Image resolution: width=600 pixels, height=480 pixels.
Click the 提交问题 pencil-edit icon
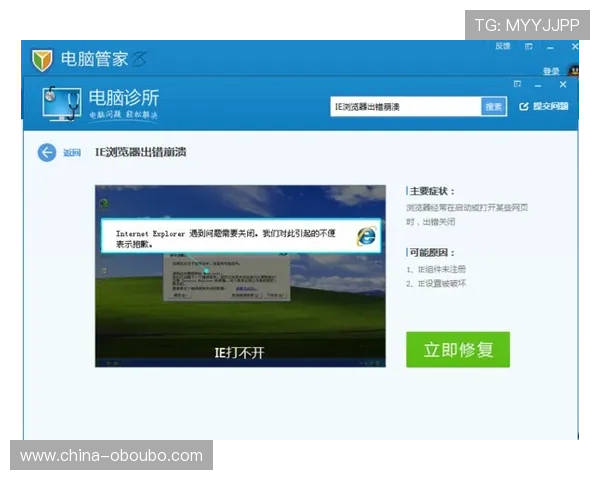point(523,106)
